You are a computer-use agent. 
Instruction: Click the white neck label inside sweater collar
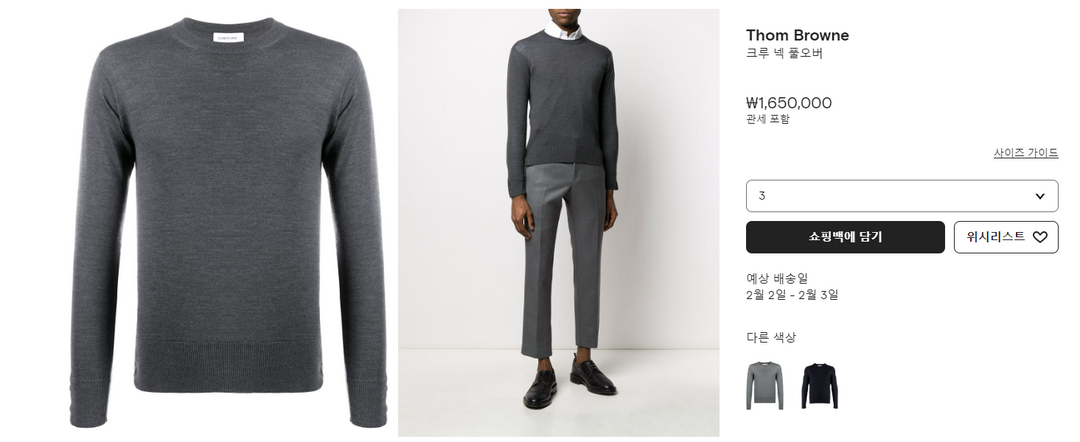229,39
